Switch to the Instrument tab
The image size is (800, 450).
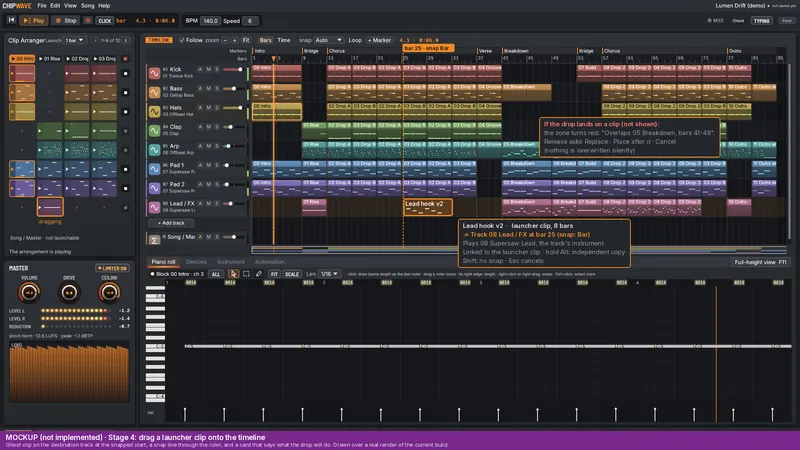(231, 262)
